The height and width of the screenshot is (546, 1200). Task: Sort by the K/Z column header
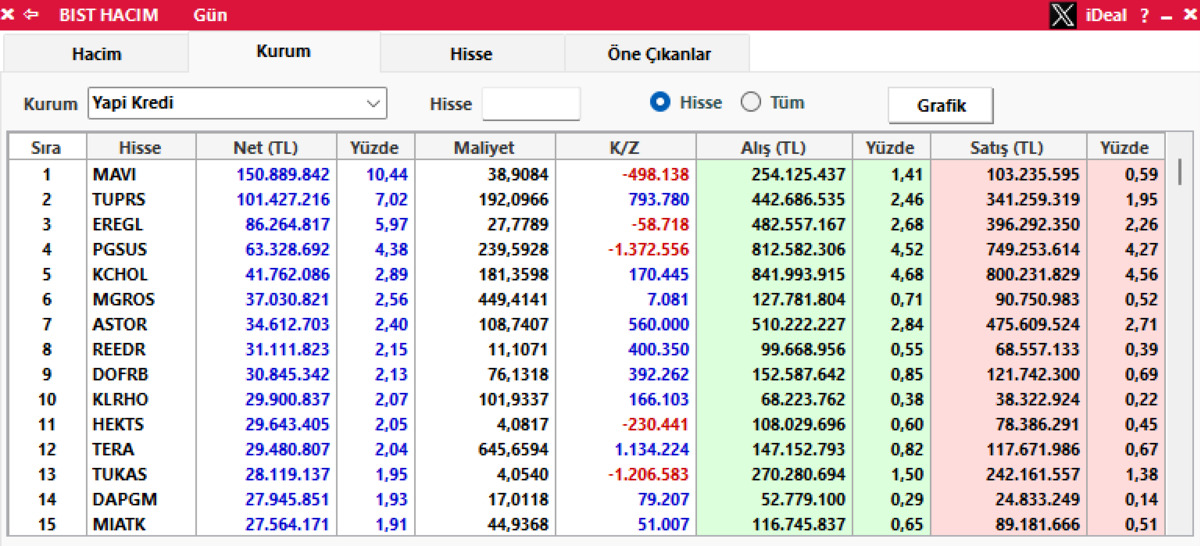coord(624,148)
